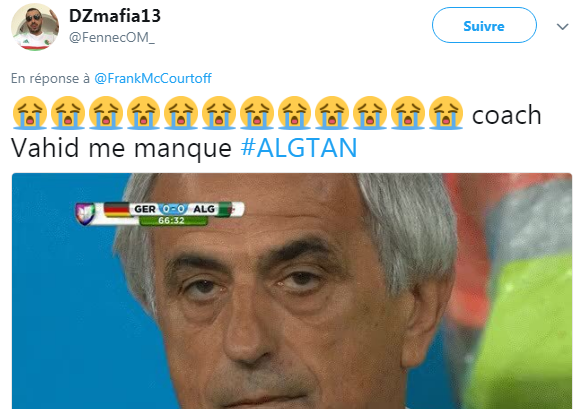Screen dimensions: 586x409
Task: Click the 66:32 match timer in image
Action: click(172, 221)
